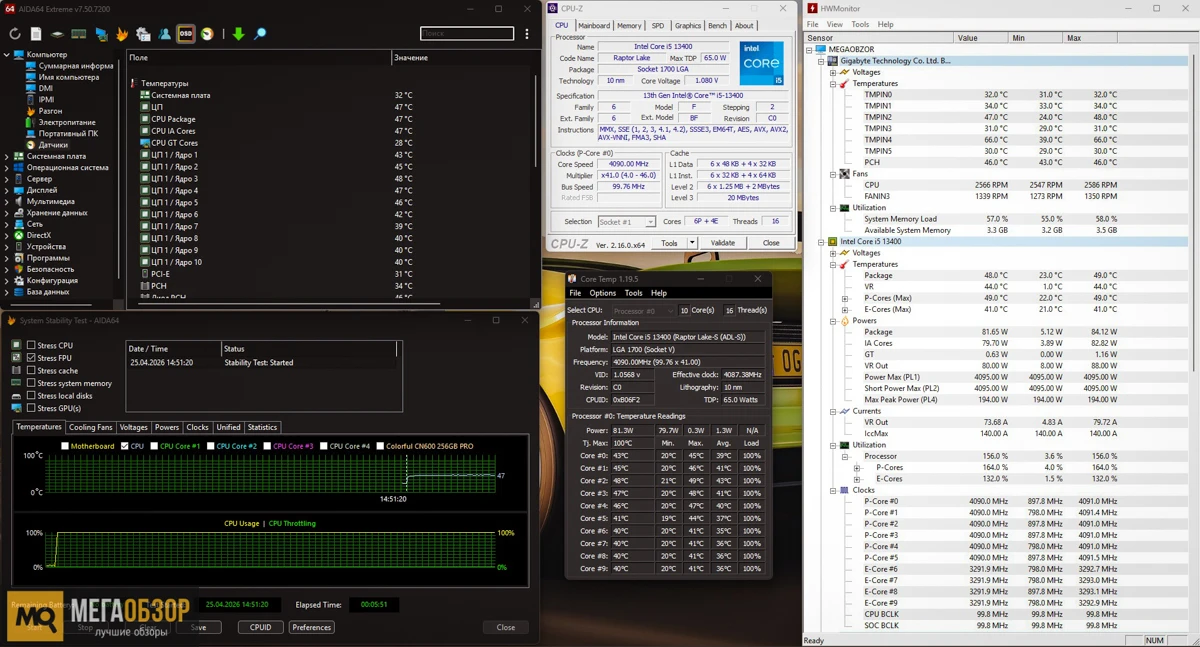Switch to the Mainboard tab in CPU-Z
Image resolution: width=1200 pixels, height=647 pixels.
[593, 26]
